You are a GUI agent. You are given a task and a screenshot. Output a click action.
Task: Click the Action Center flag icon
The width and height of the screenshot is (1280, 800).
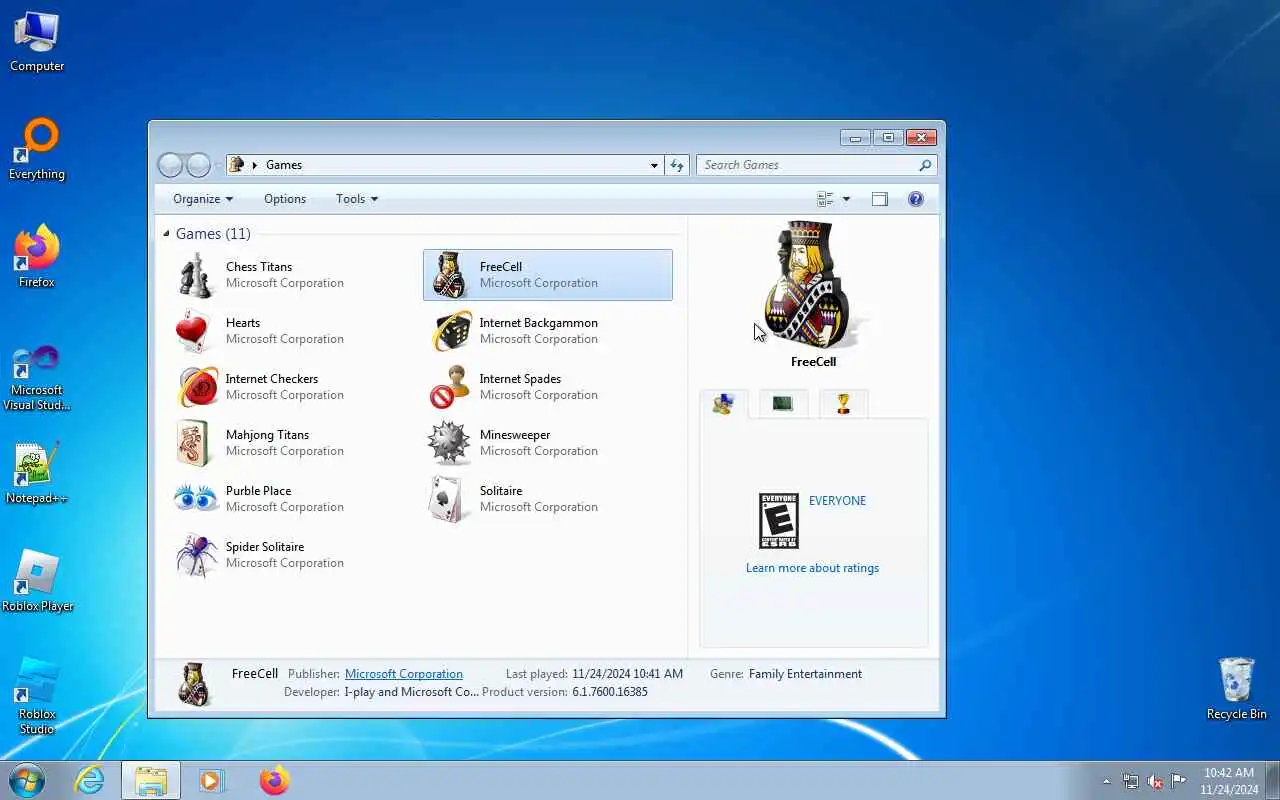1179,781
